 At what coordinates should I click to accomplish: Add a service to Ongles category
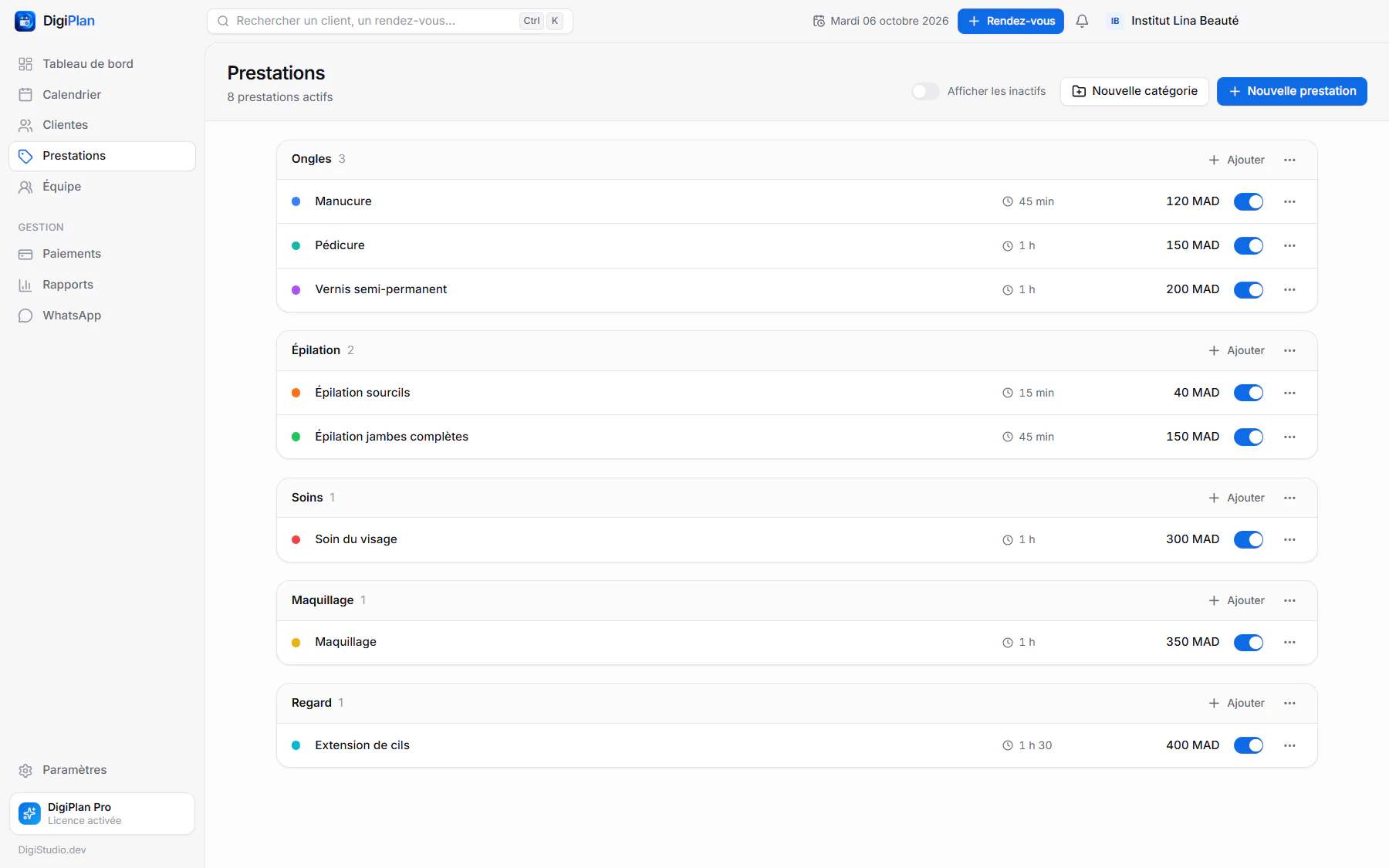click(1236, 160)
